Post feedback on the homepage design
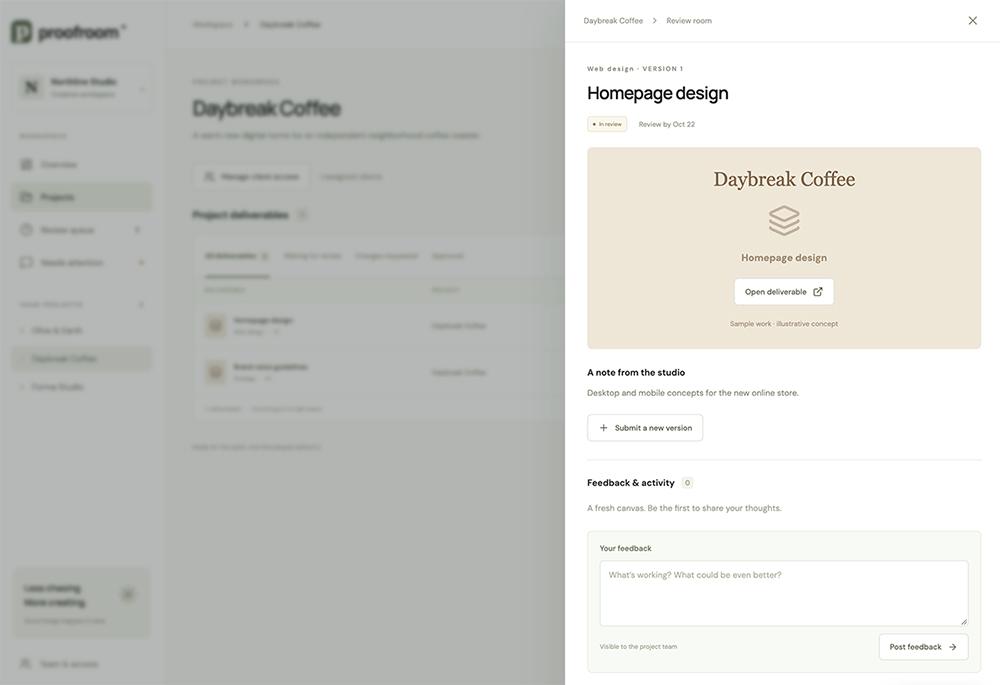1000x685 pixels. tap(923, 647)
